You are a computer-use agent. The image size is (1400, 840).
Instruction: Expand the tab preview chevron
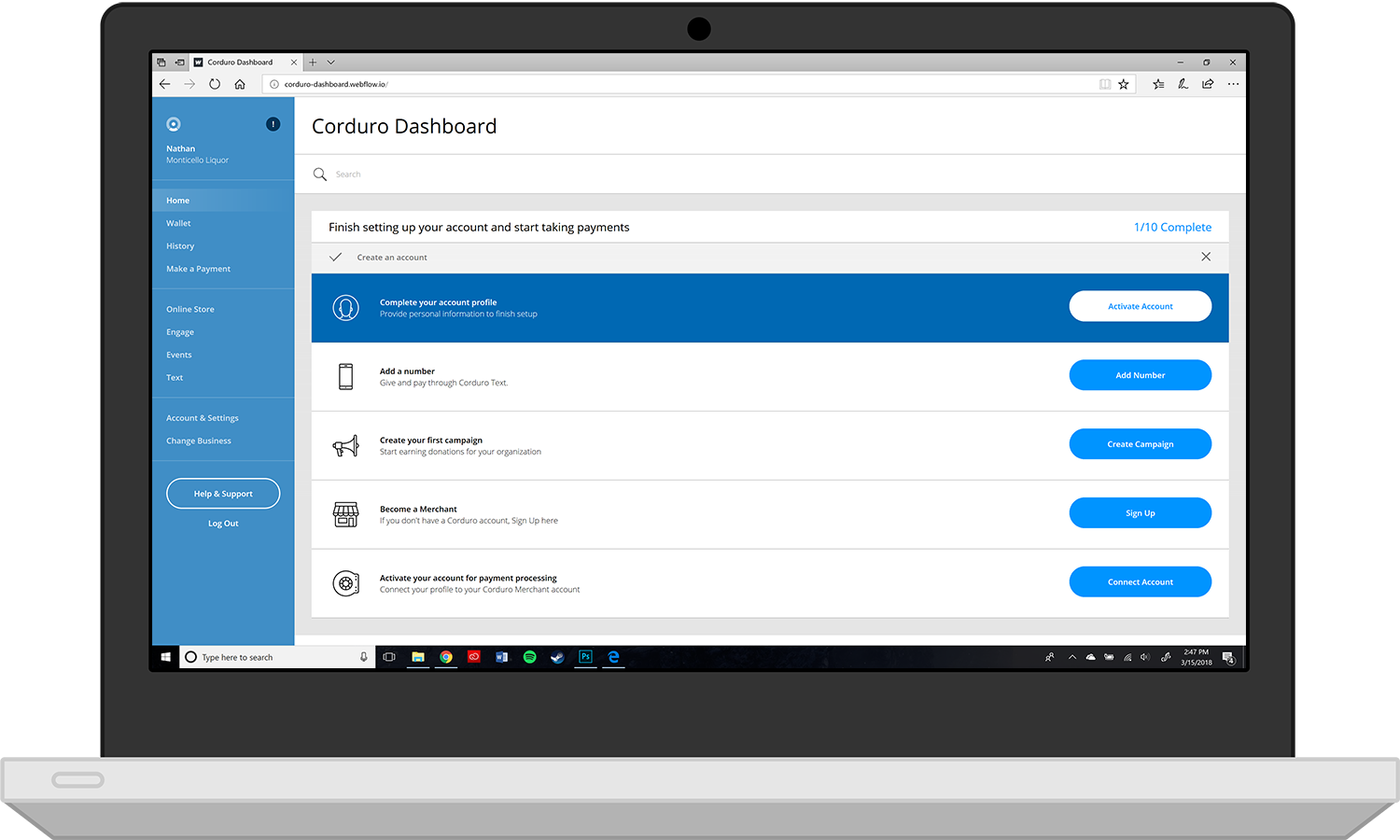(x=330, y=63)
